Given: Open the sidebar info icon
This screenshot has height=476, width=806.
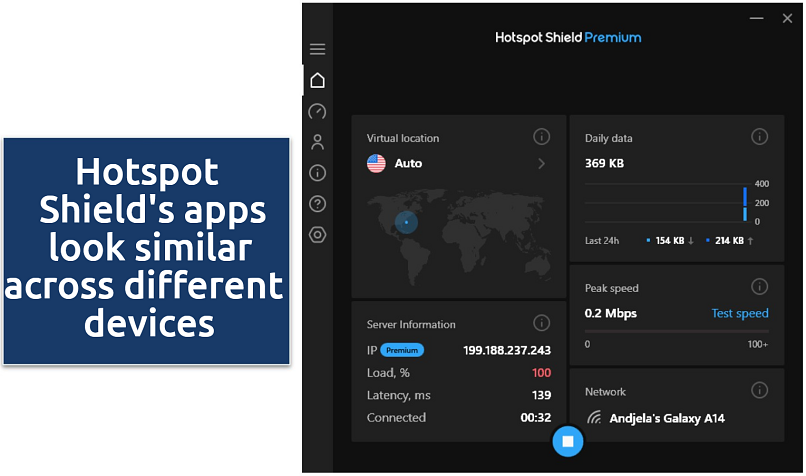Looking at the screenshot, I should (317, 173).
